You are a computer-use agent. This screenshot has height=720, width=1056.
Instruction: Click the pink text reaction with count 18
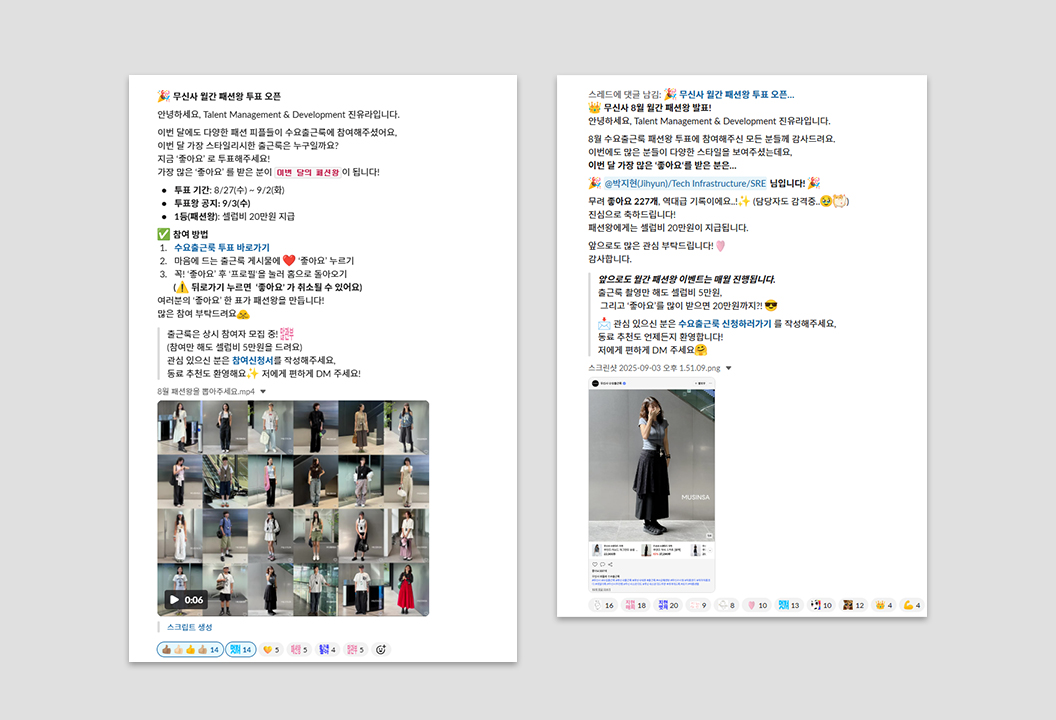pos(635,605)
